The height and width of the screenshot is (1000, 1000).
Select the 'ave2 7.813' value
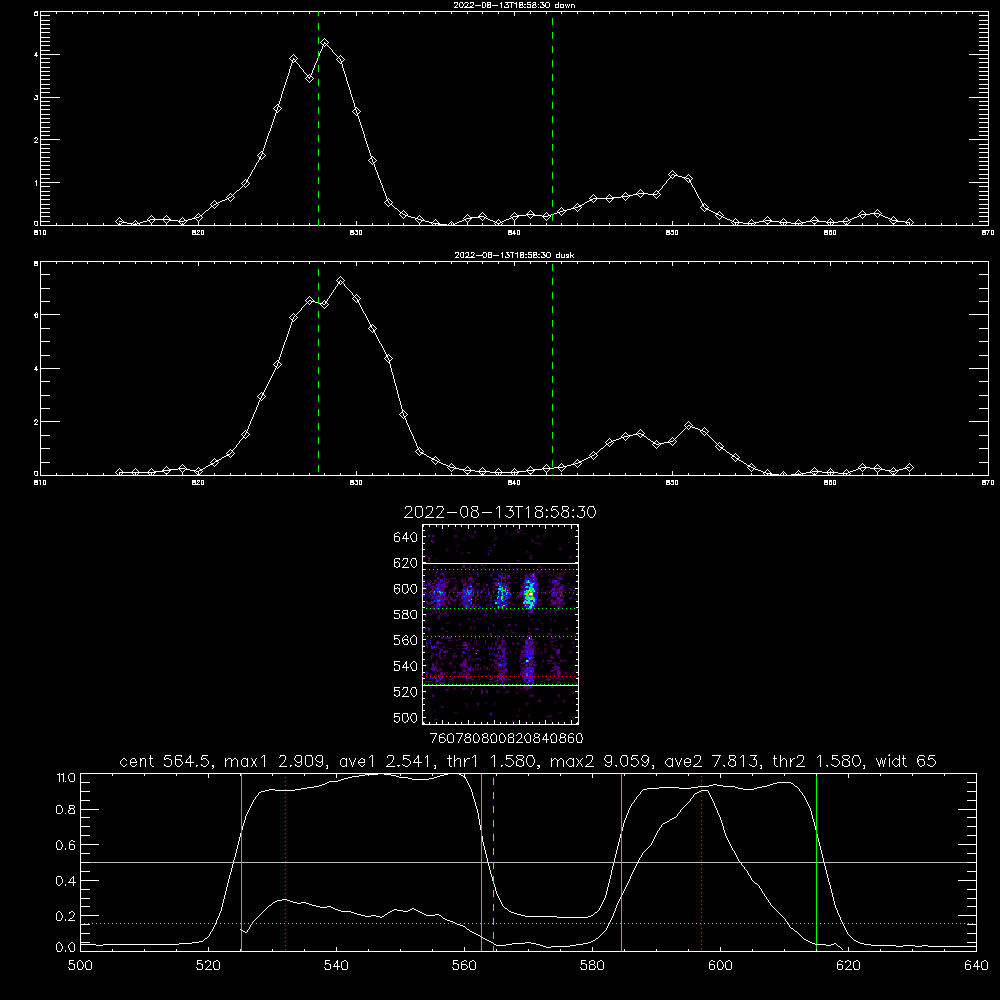tap(712, 761)
